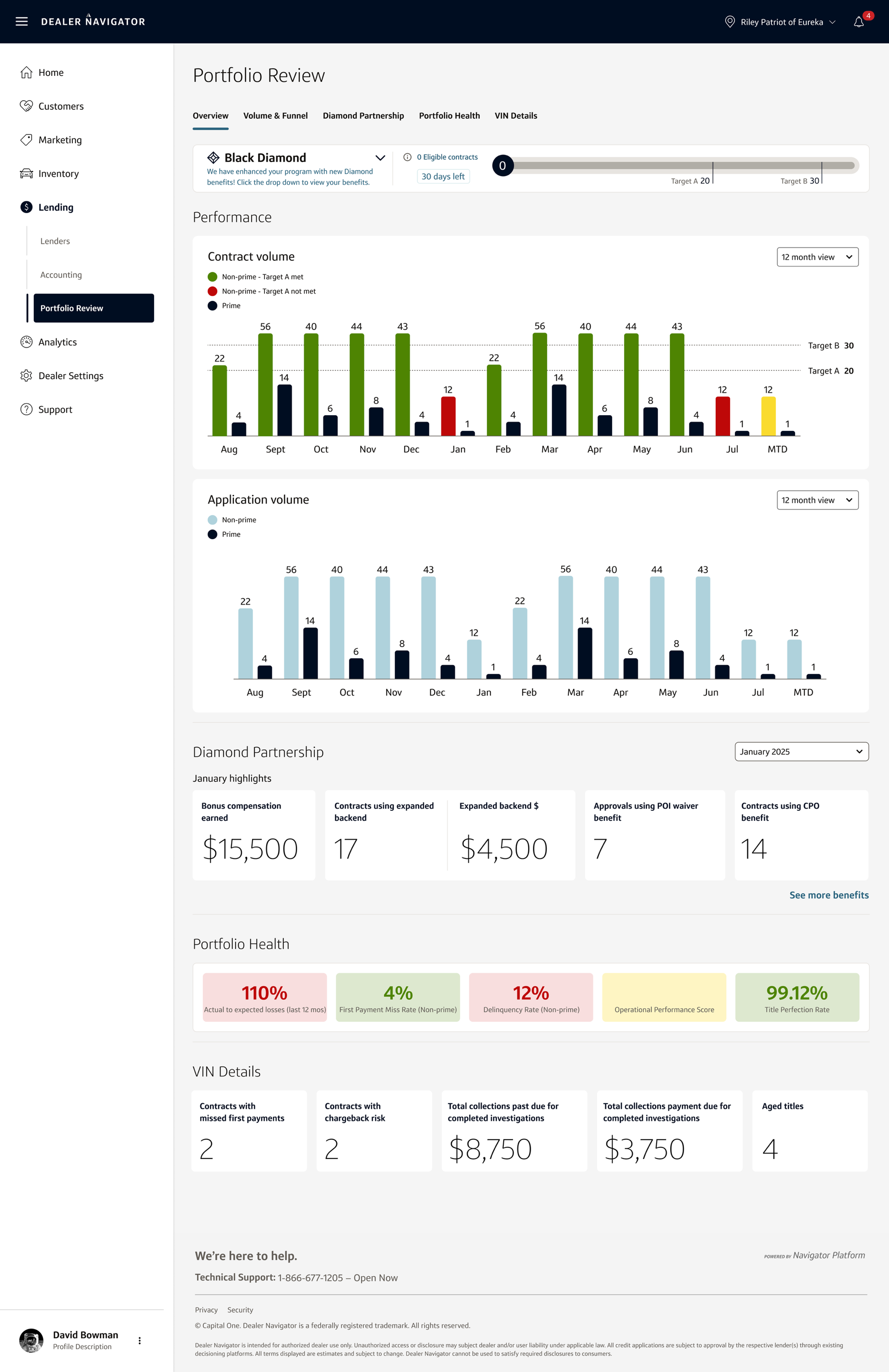Switch to the Volume & Funnel tab
889x1372 pixels.
[x=275, y=116]
